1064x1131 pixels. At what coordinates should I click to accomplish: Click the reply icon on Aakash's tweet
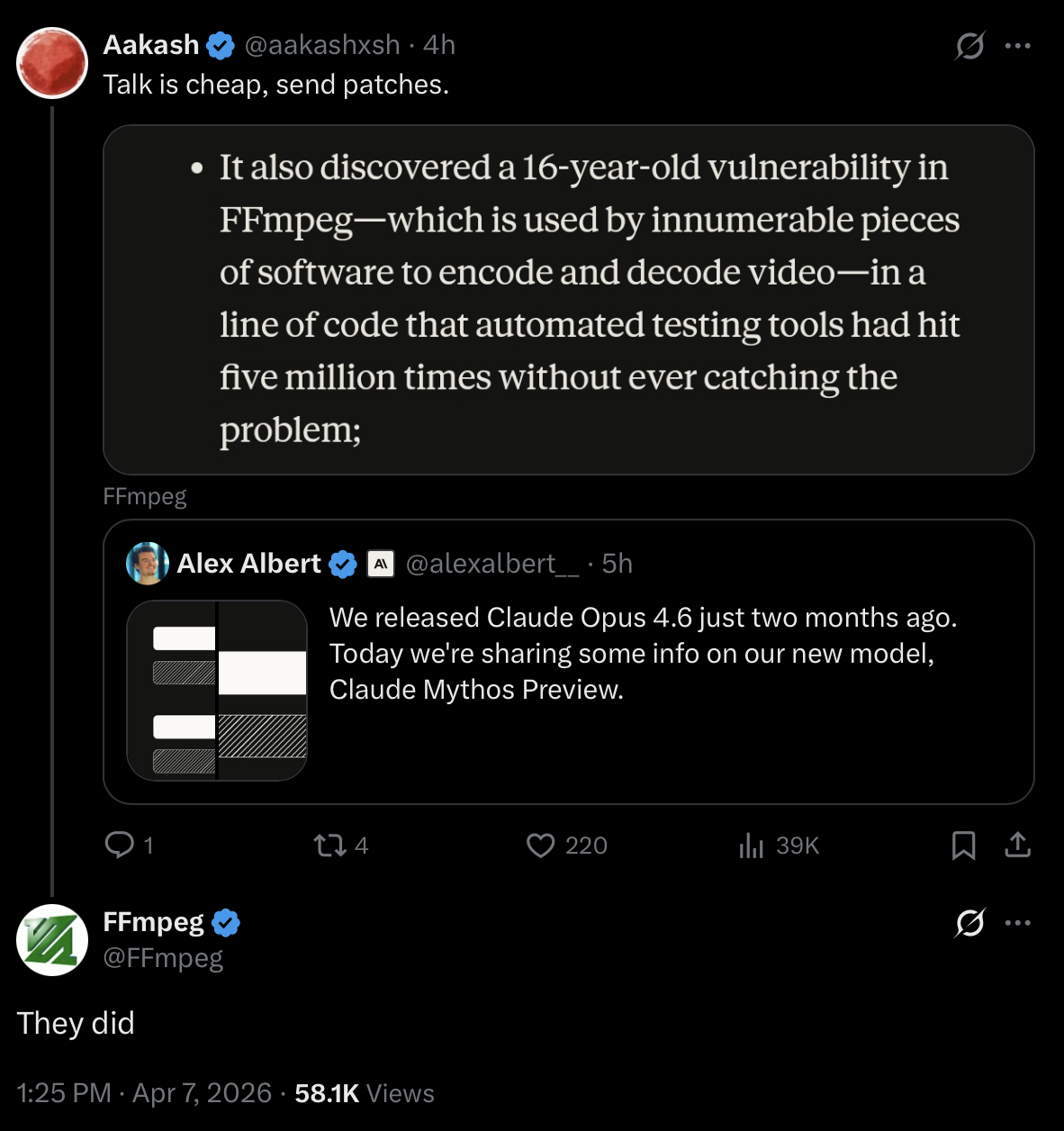[120, 845]
